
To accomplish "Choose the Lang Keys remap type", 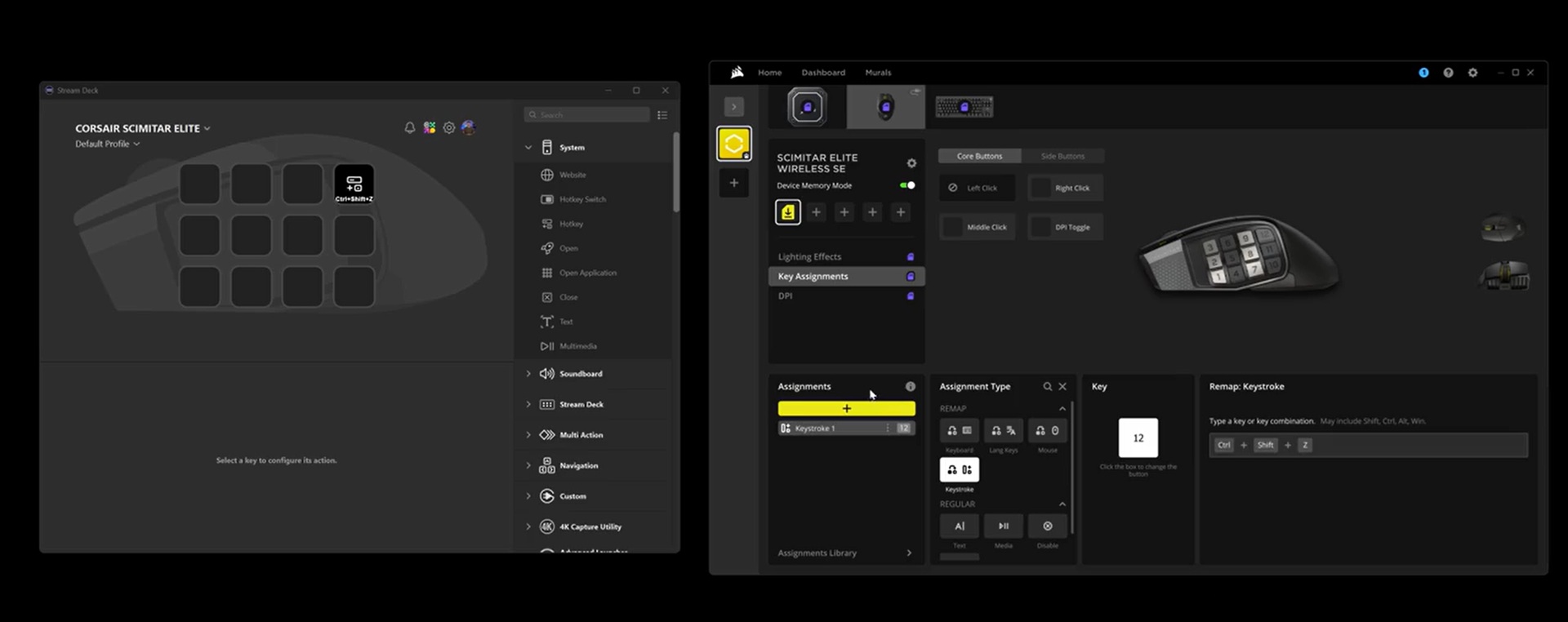I will [x=1004, y=431].
